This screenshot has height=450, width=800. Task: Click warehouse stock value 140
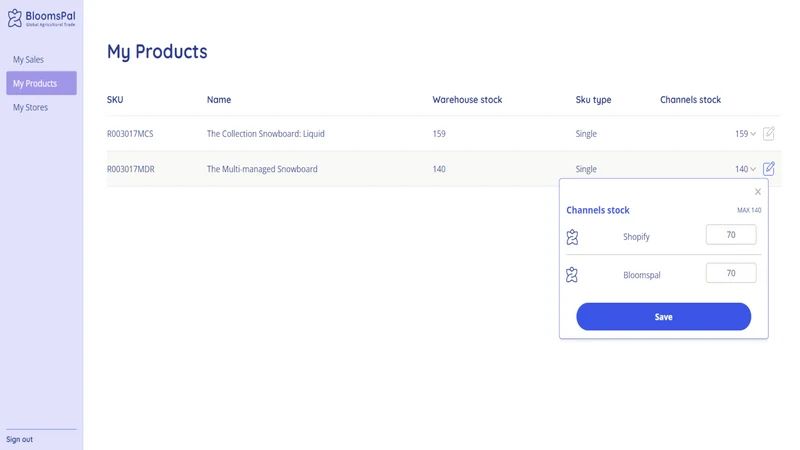click(x=439, y=169)
